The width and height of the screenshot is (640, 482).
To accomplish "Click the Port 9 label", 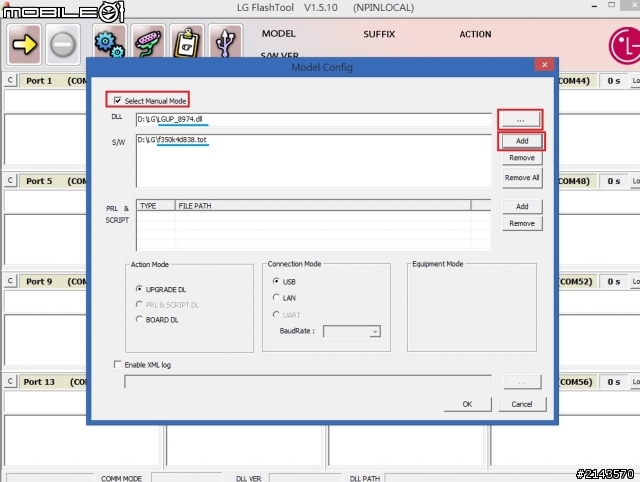I will pos(39,282).
